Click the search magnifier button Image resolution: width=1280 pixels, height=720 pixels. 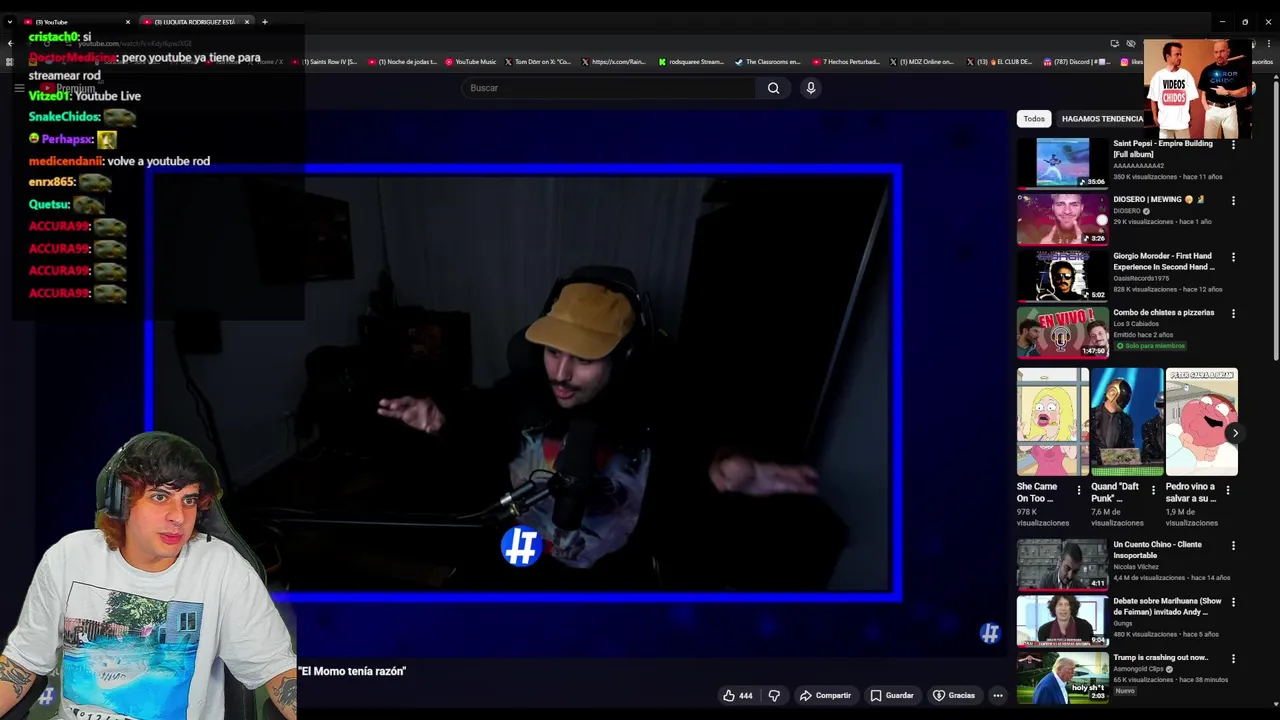[x=773, y=88]
